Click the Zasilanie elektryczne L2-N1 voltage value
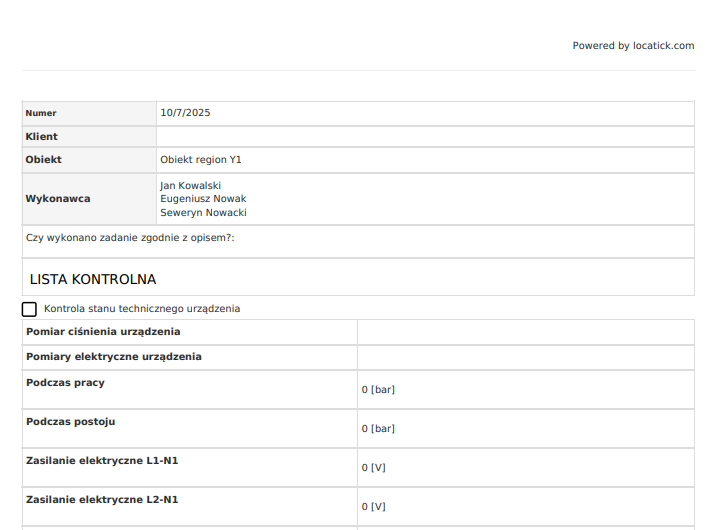 point(373,506)
